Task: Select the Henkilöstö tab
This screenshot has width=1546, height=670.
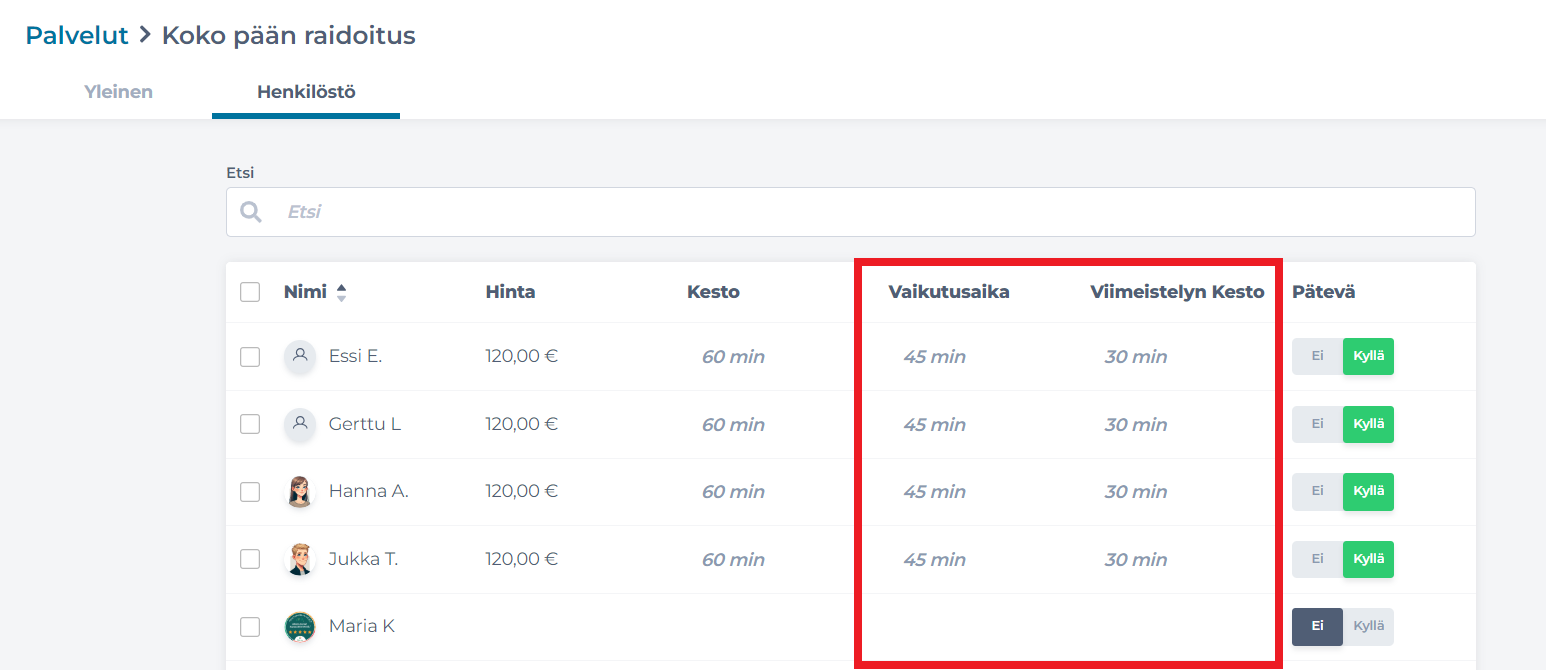Action: coord(306,92)
